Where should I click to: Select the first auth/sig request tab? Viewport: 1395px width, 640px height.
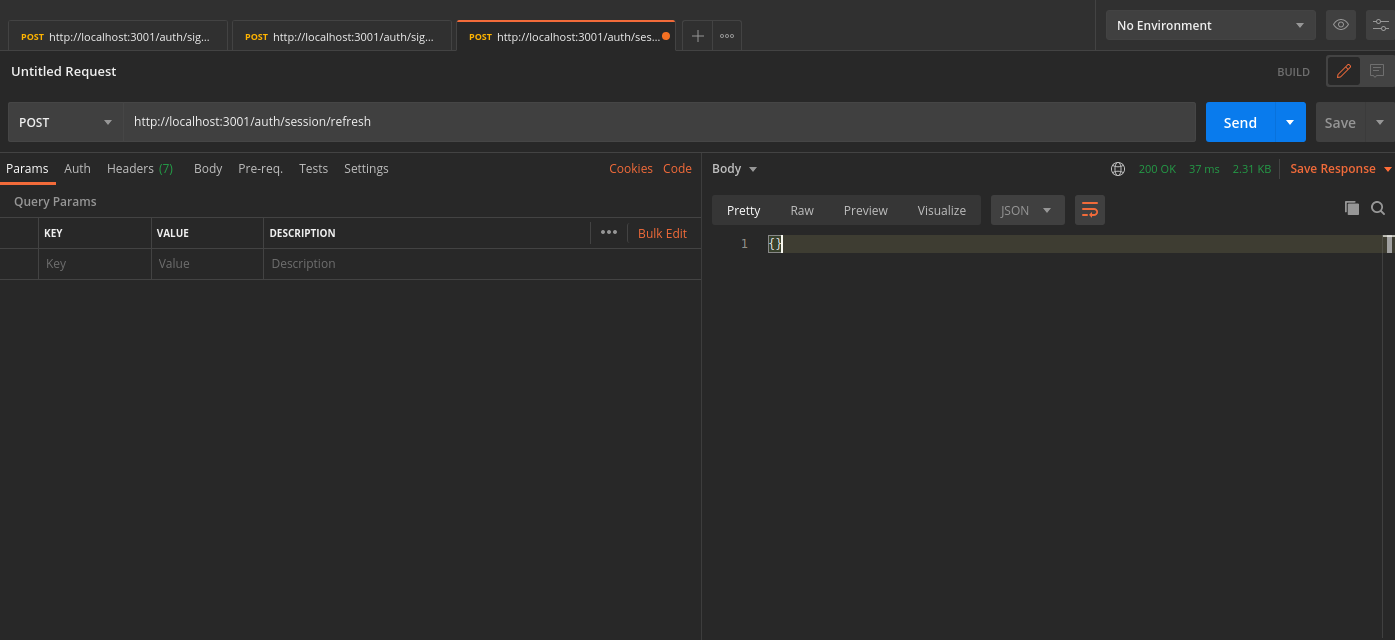pyautogui.click(x=117, y=36)
